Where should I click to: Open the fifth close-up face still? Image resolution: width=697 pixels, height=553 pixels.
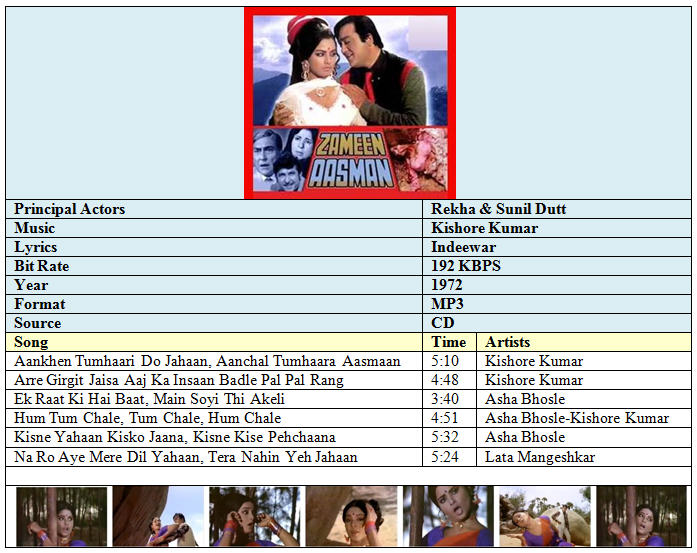click(448, 517)
